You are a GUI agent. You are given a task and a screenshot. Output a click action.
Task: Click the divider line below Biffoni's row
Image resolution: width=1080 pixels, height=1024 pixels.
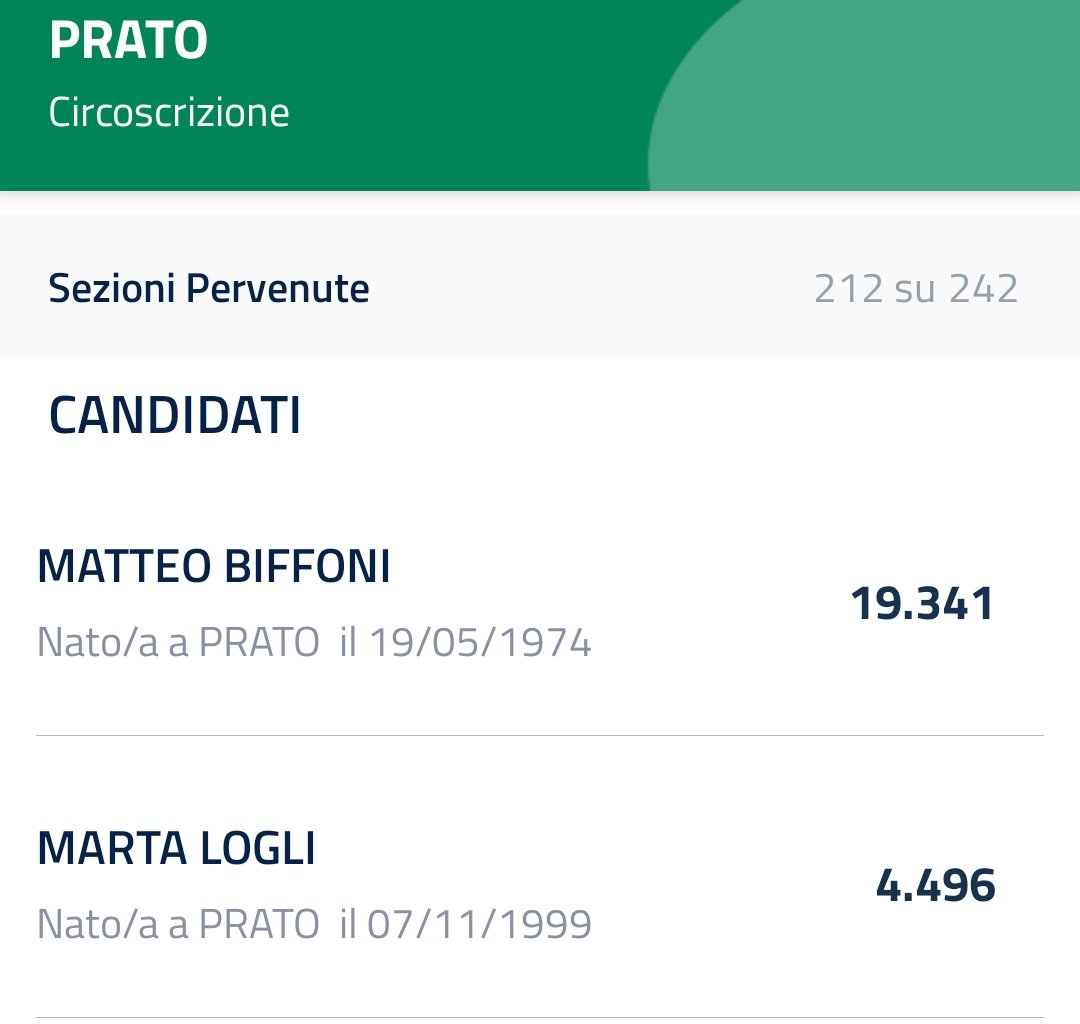tap(540, 736)
